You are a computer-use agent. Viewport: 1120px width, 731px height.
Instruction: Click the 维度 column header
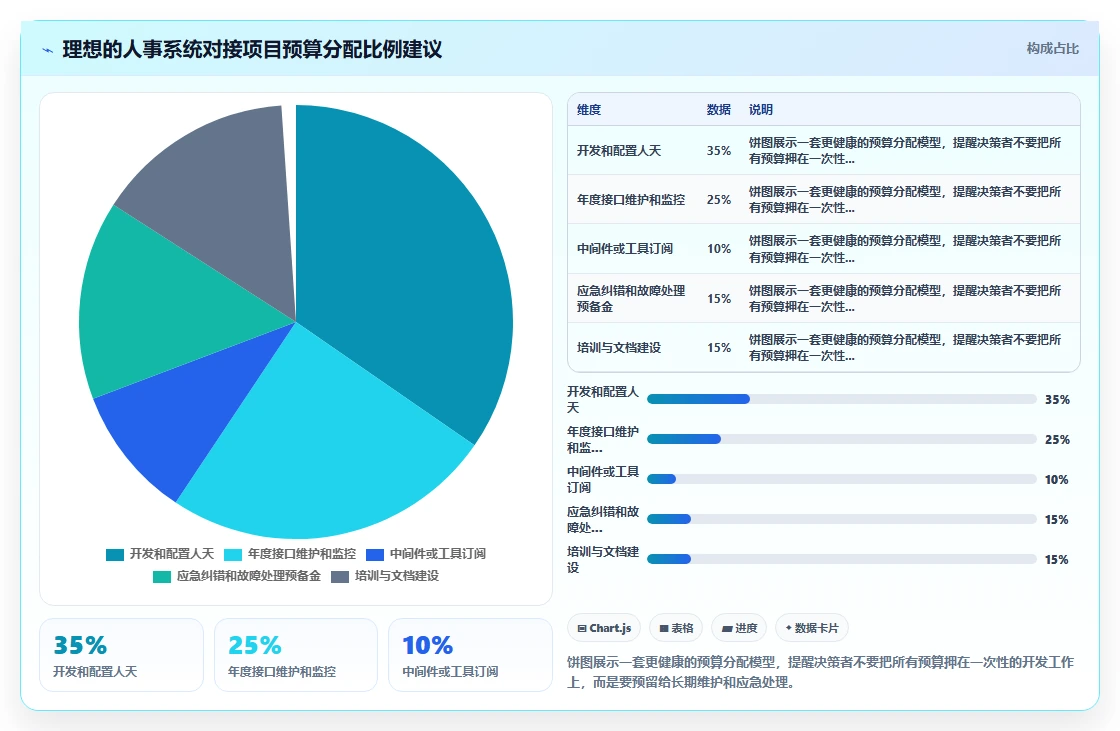pyautogui.click(x=589, y=109)
